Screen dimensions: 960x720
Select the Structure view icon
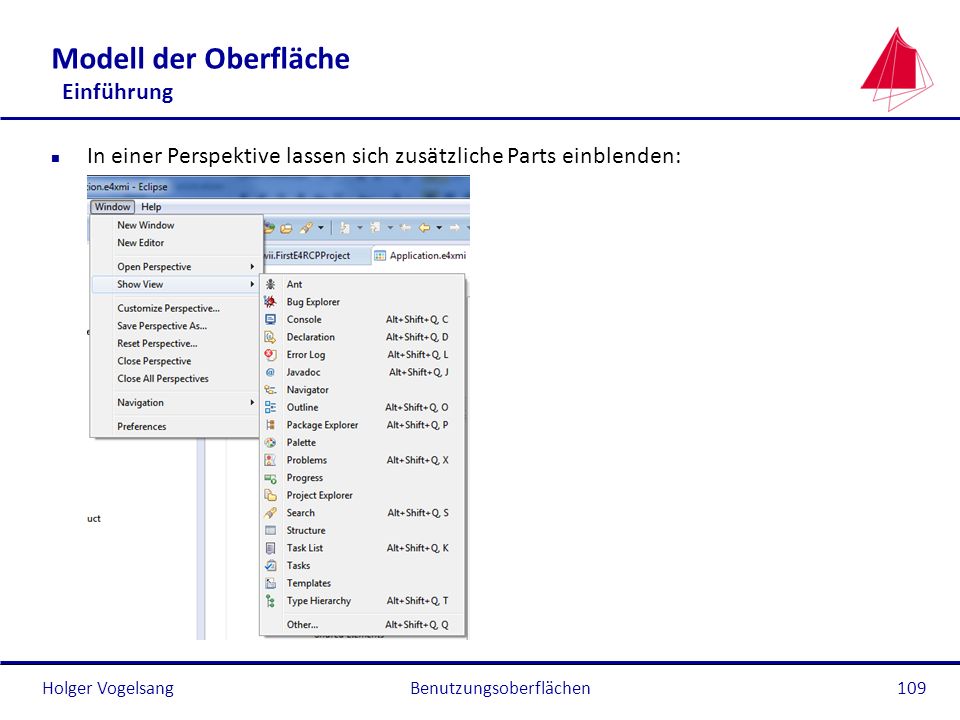[271, 530]
